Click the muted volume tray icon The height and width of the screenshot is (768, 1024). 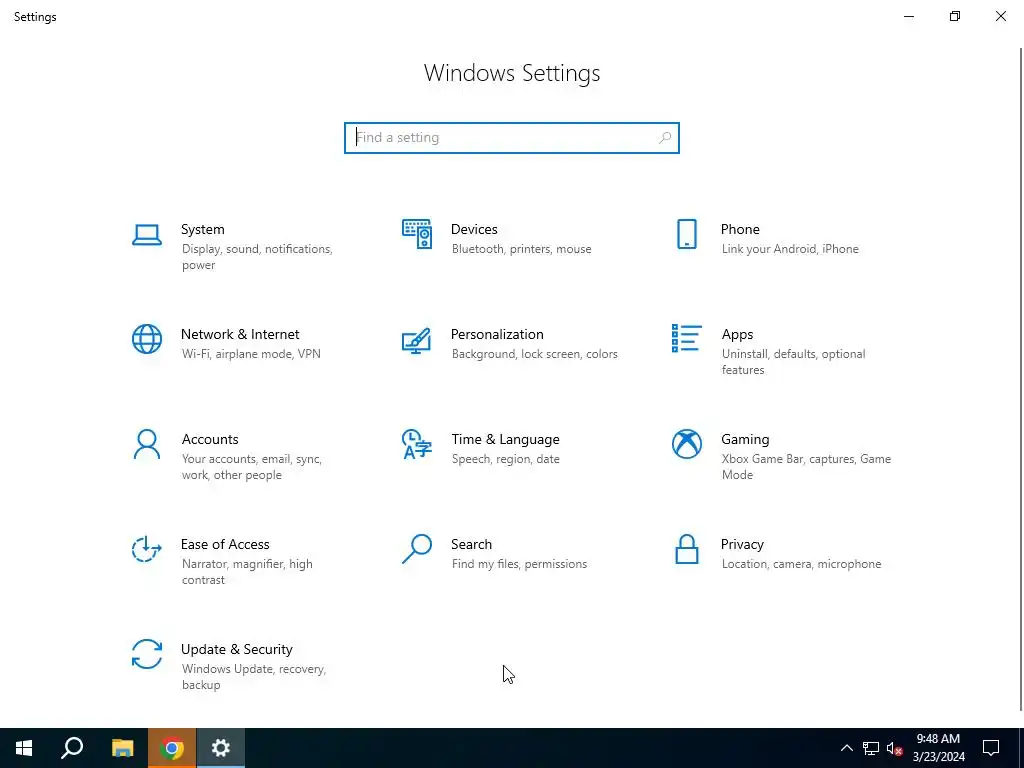coord(894,748)
